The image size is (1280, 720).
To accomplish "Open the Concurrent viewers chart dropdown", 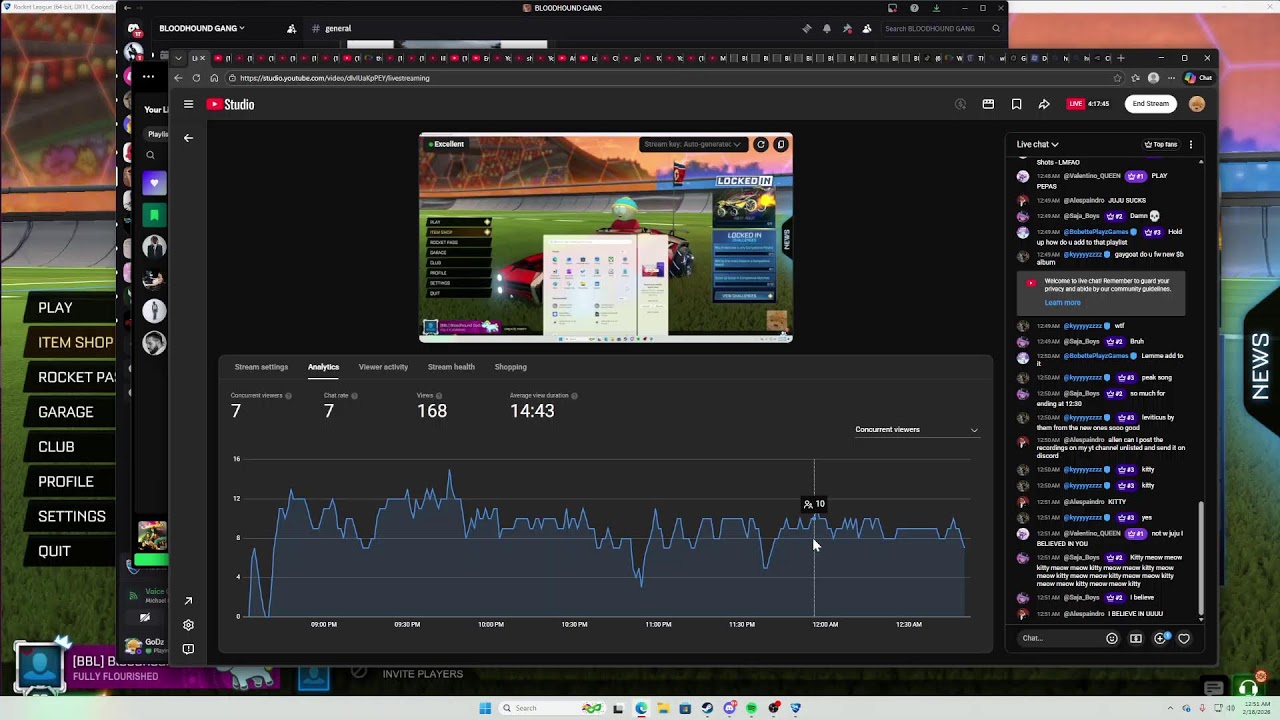I will tap(916, 430).
